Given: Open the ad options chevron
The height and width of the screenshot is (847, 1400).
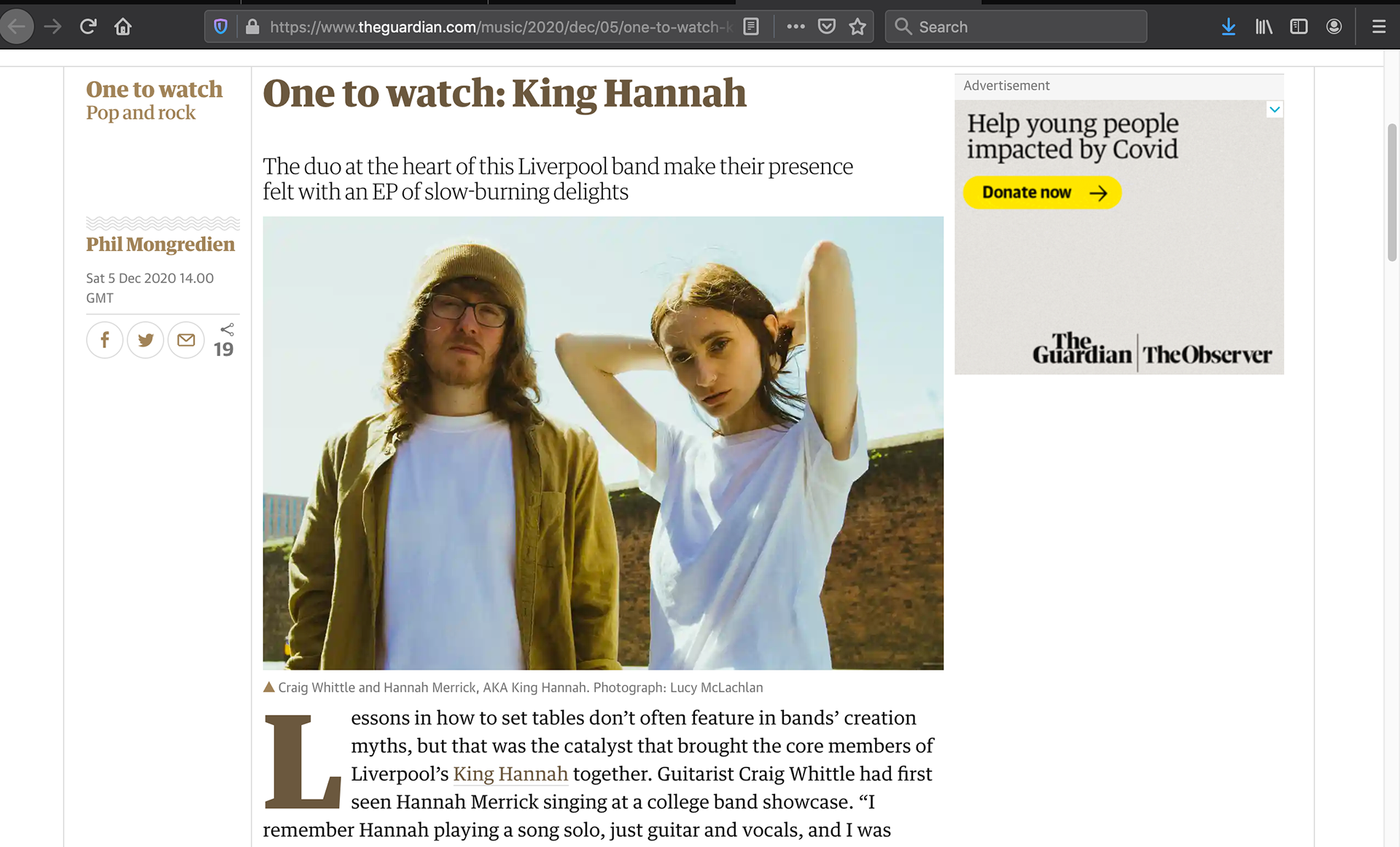Looking at the screenshot, I should [1274, 109].
